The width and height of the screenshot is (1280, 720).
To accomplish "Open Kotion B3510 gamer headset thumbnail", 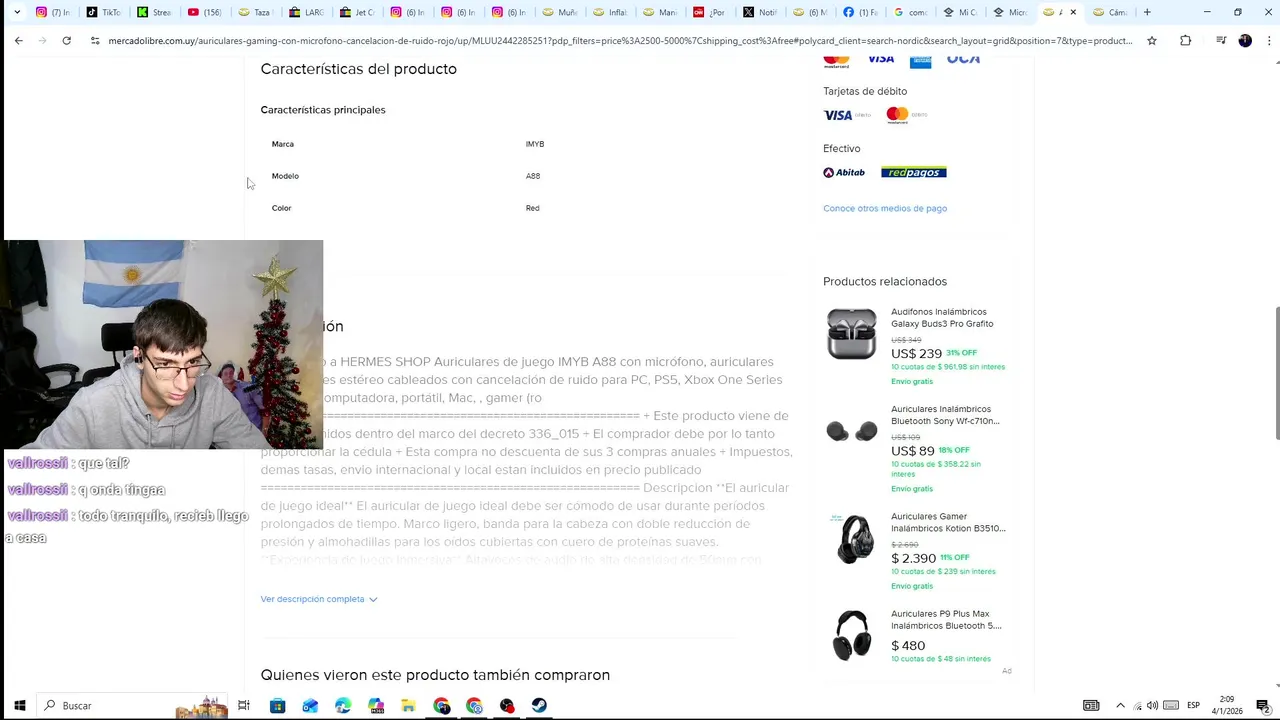I will click(852, 538).
